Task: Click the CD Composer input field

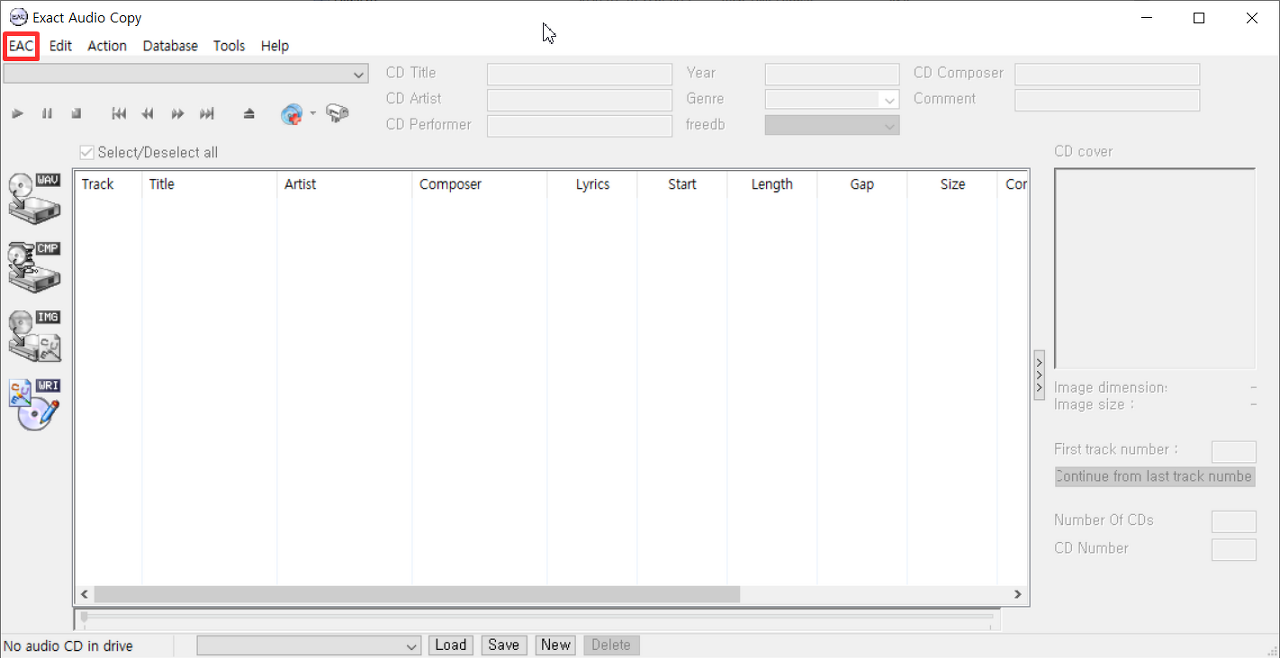Action: pyautogui.click(x=1107, y=74)
